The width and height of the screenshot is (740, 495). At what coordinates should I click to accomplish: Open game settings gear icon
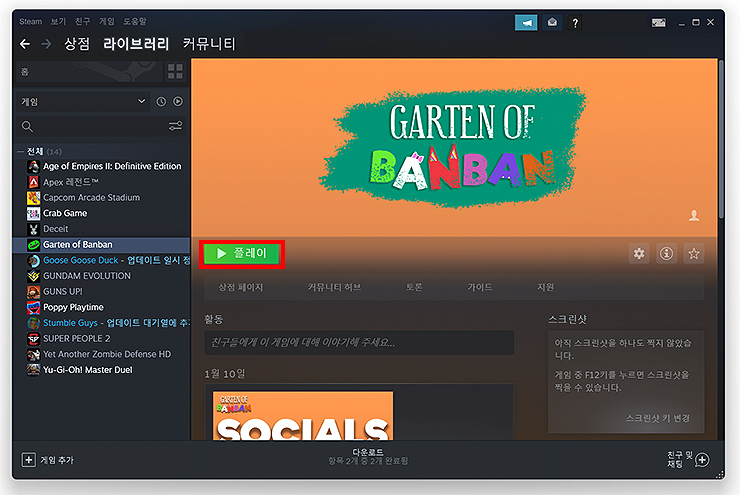(639, 254)
